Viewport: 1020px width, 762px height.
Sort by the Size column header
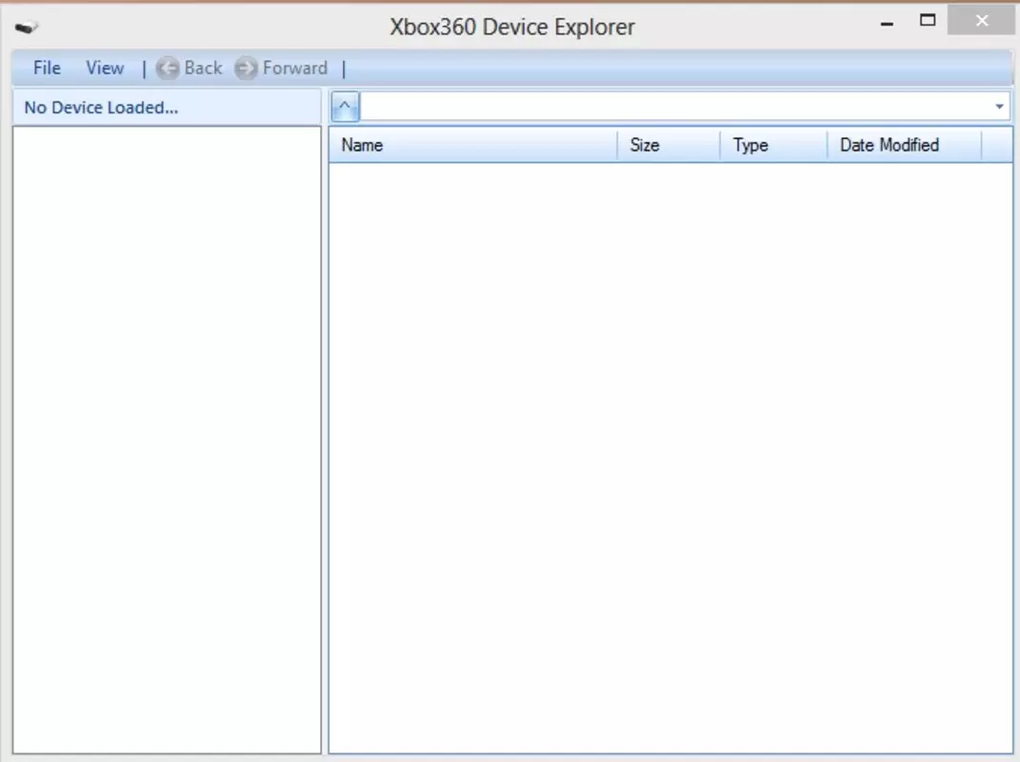pos(669,144)
